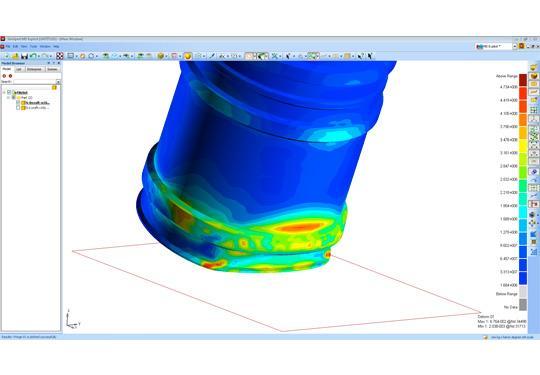Open the File menu
Image resolution: width=540 pixels, height=375 pixels.
tap(8, 46)
